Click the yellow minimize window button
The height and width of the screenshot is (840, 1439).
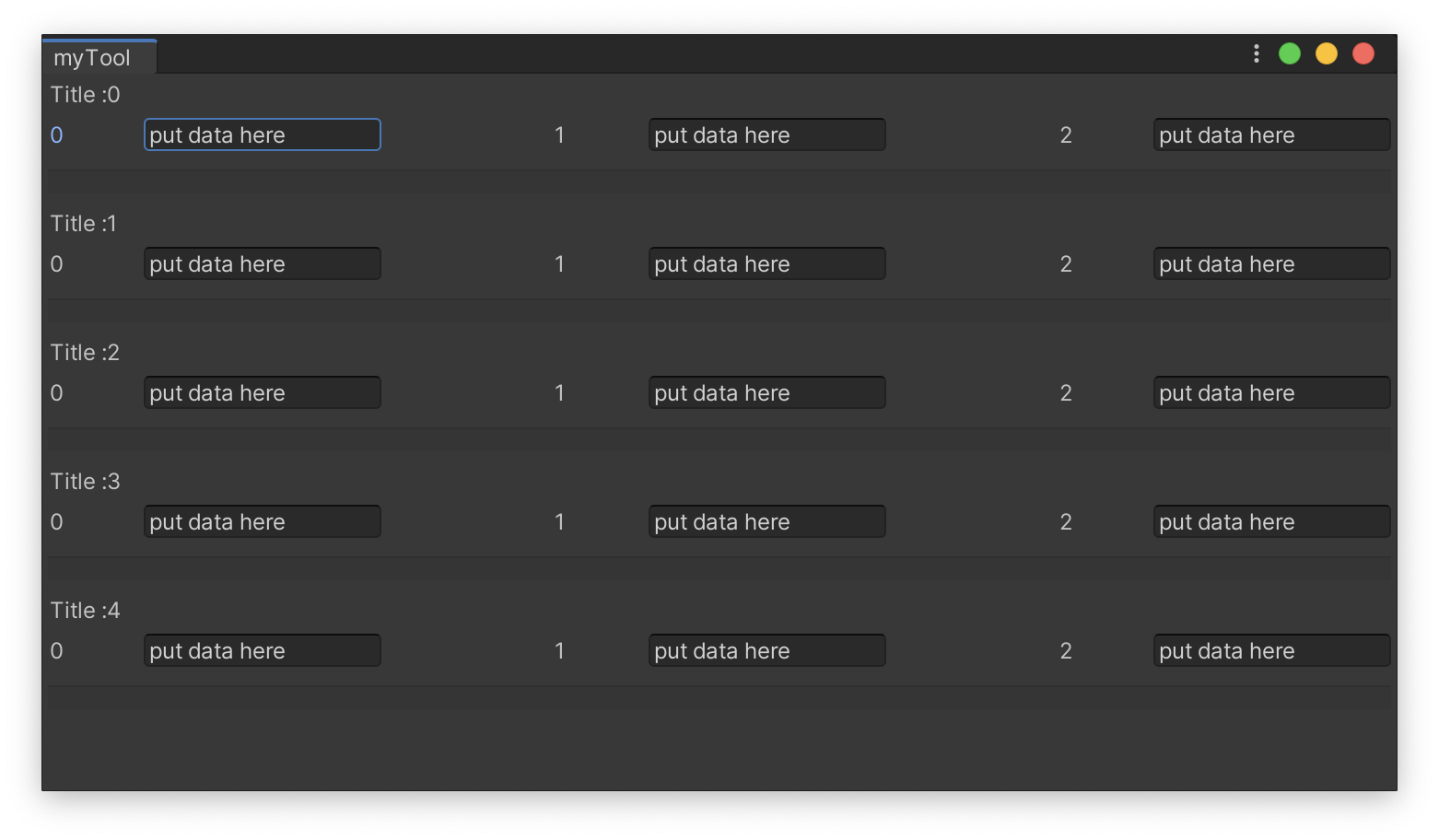pos(1327,54)
